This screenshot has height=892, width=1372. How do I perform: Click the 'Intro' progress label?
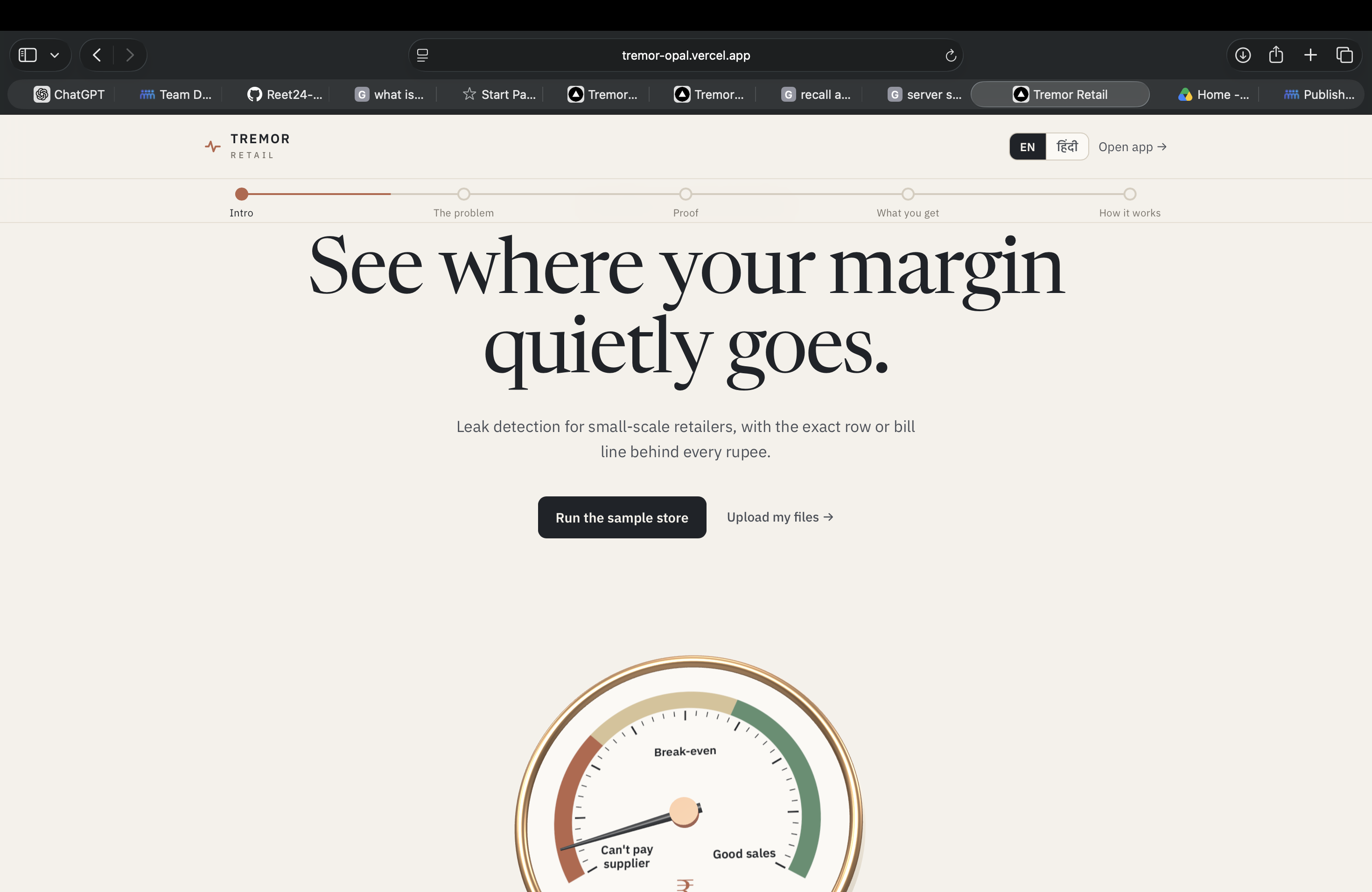[x=241, y=213]
